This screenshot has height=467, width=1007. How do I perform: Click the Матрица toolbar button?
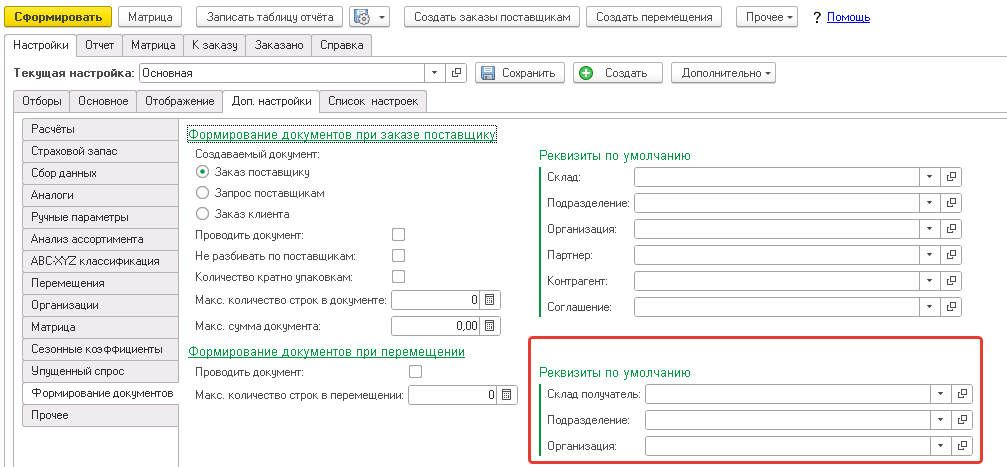click(x=150, y=17)
